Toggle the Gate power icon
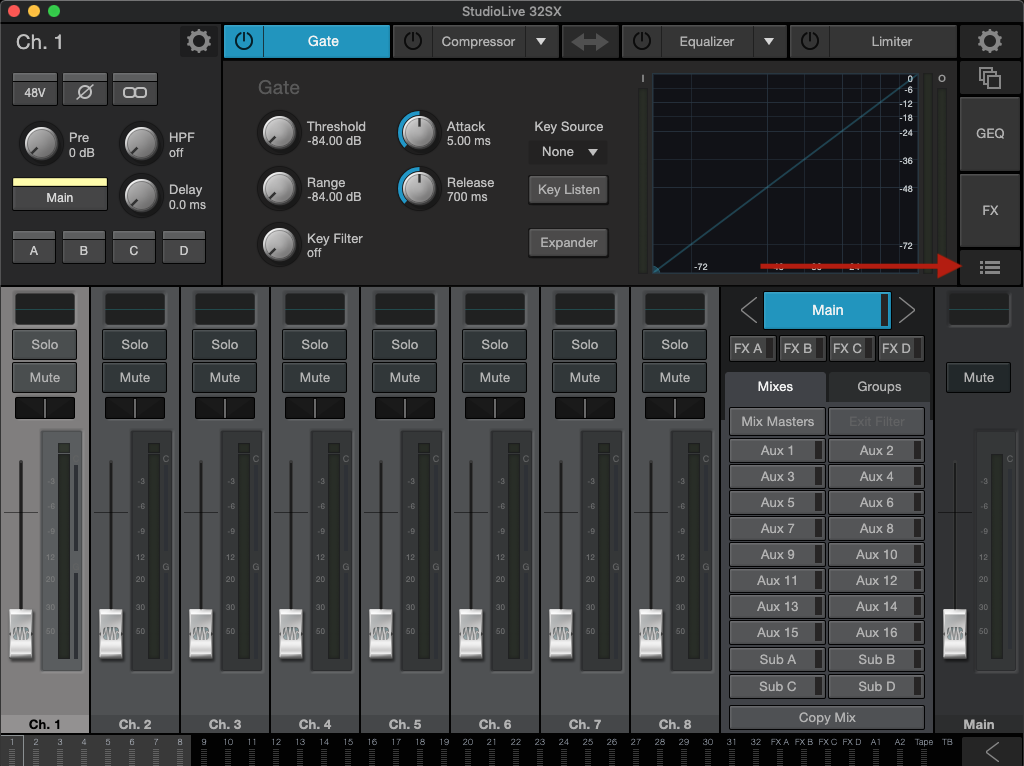Viewport: 1024px width, 766px height. click(244, 41)
